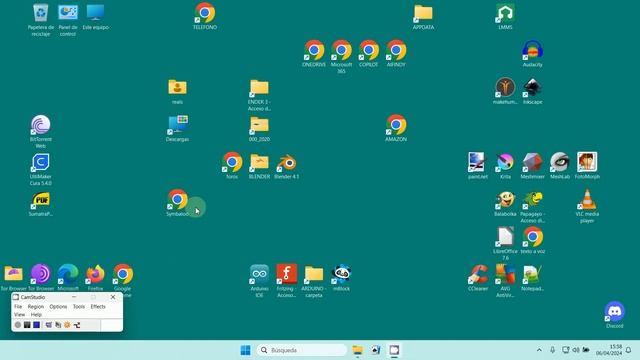Select the BitTorrent Web shortcut
This screenshot has height=360, width=640.
pyautogui.click(x=40, y=131)
